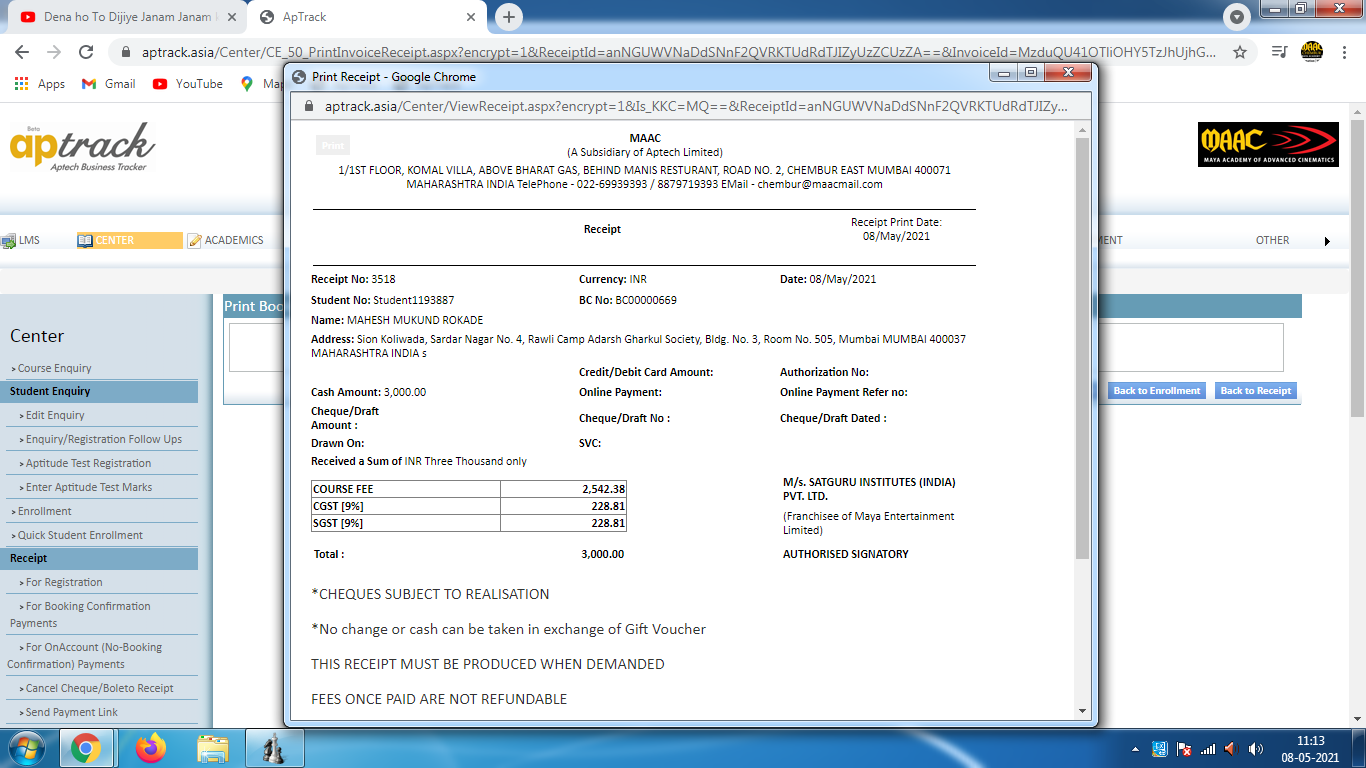Open the YouTube bookmark
1366x768 pixels.
click(188, 84)
